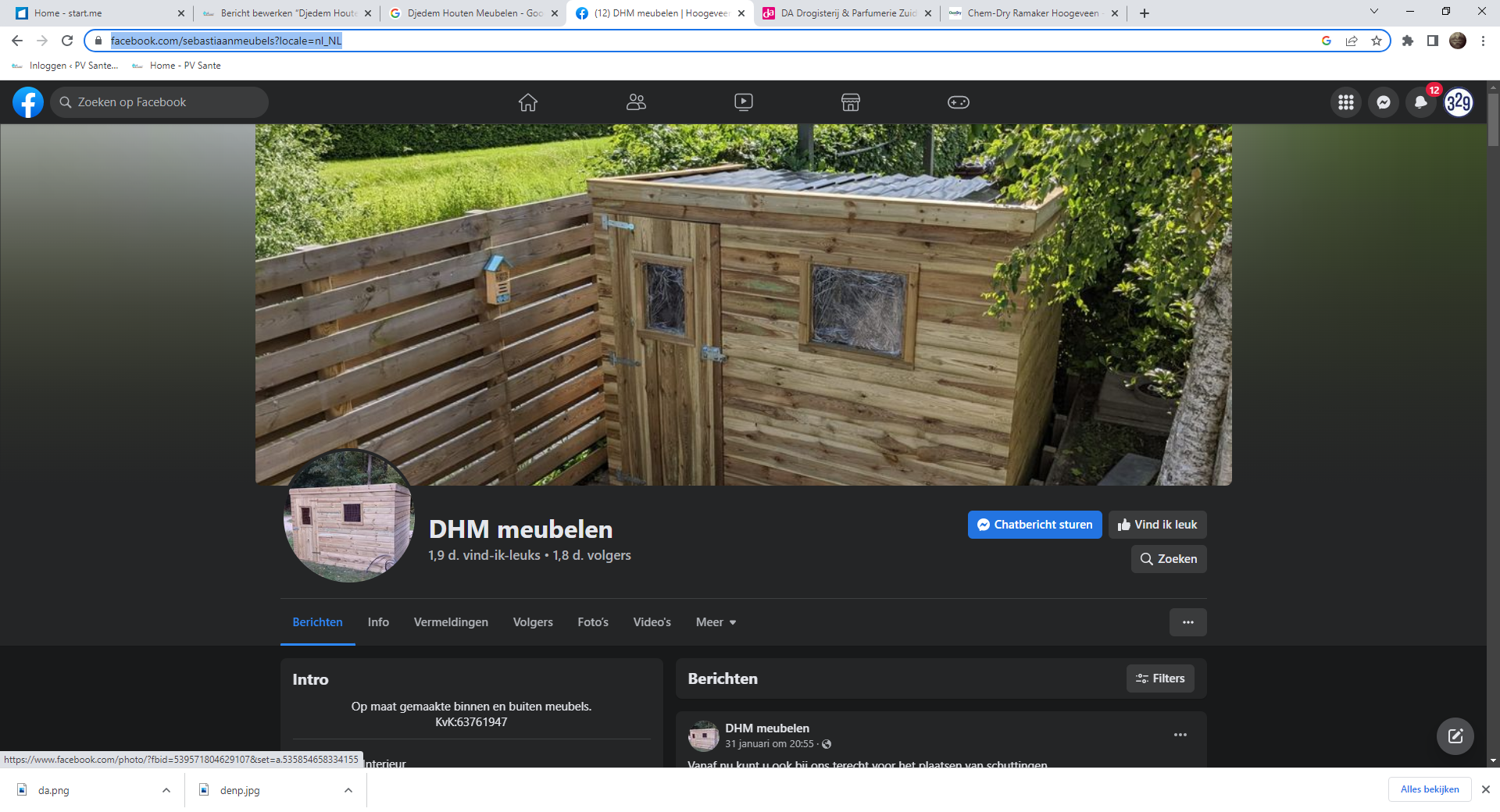Open Filters for Berichten
Image resolution: width=1500 pixels, height=812 pixels.
pos(1160,678)
